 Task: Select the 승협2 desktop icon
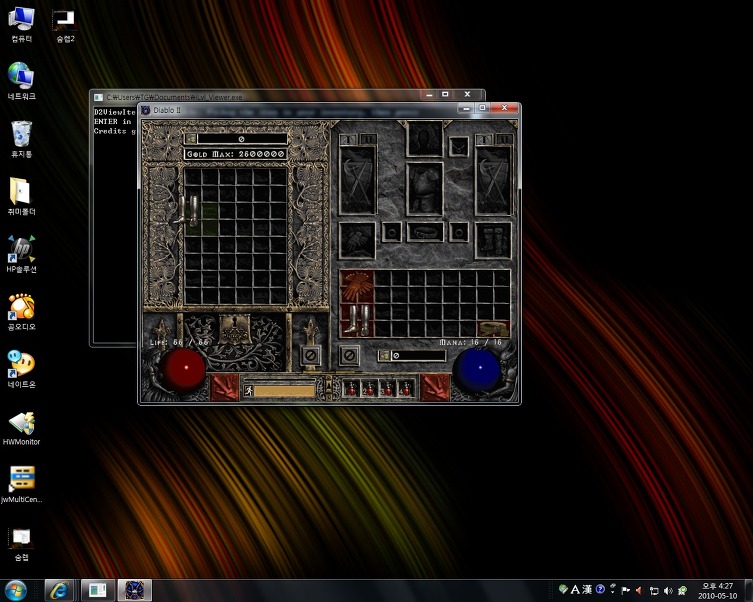tap(65, 26)
